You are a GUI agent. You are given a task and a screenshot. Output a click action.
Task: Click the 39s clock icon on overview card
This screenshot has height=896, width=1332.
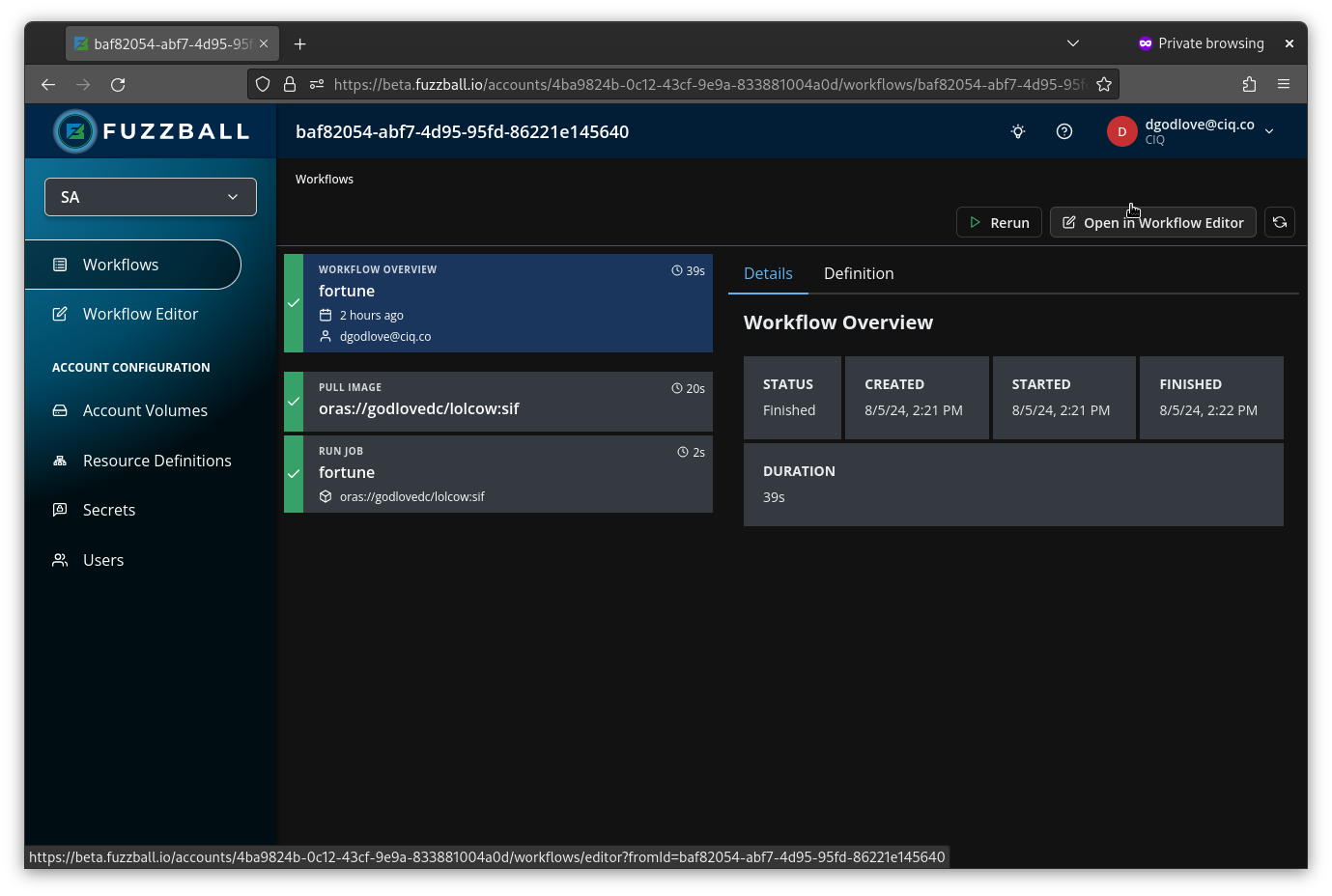point(677,270)
